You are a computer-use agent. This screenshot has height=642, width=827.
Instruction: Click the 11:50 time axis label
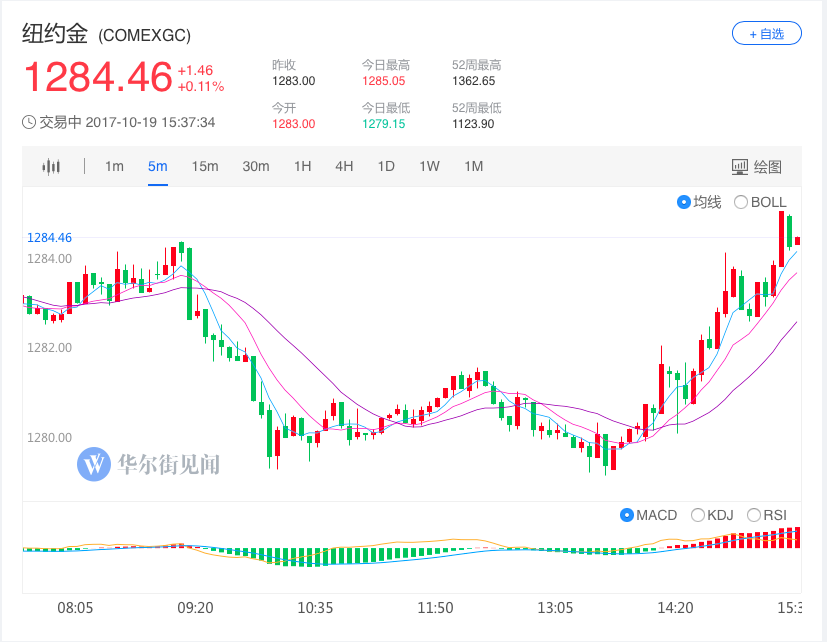click(x=435, y=608)
